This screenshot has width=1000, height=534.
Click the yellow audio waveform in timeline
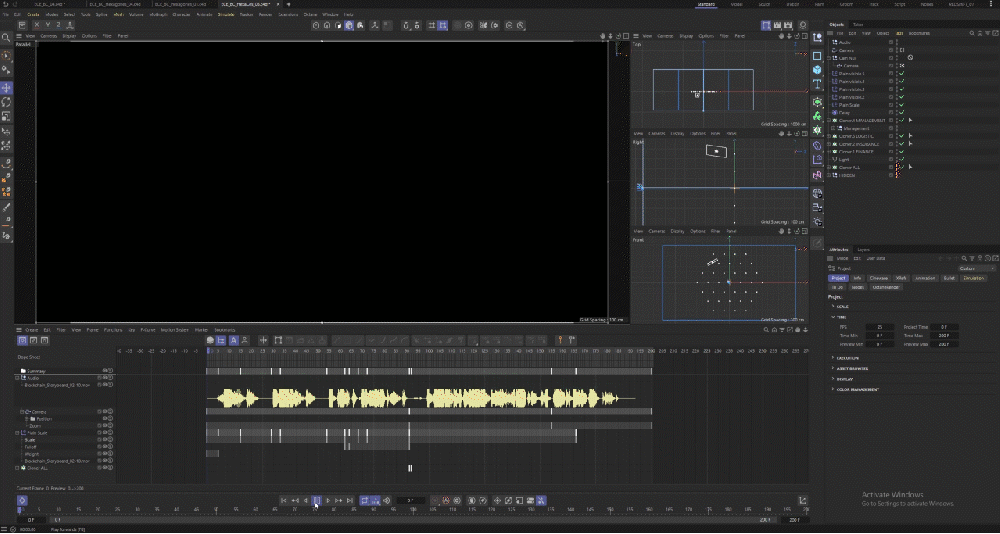(x=420, y=399)
